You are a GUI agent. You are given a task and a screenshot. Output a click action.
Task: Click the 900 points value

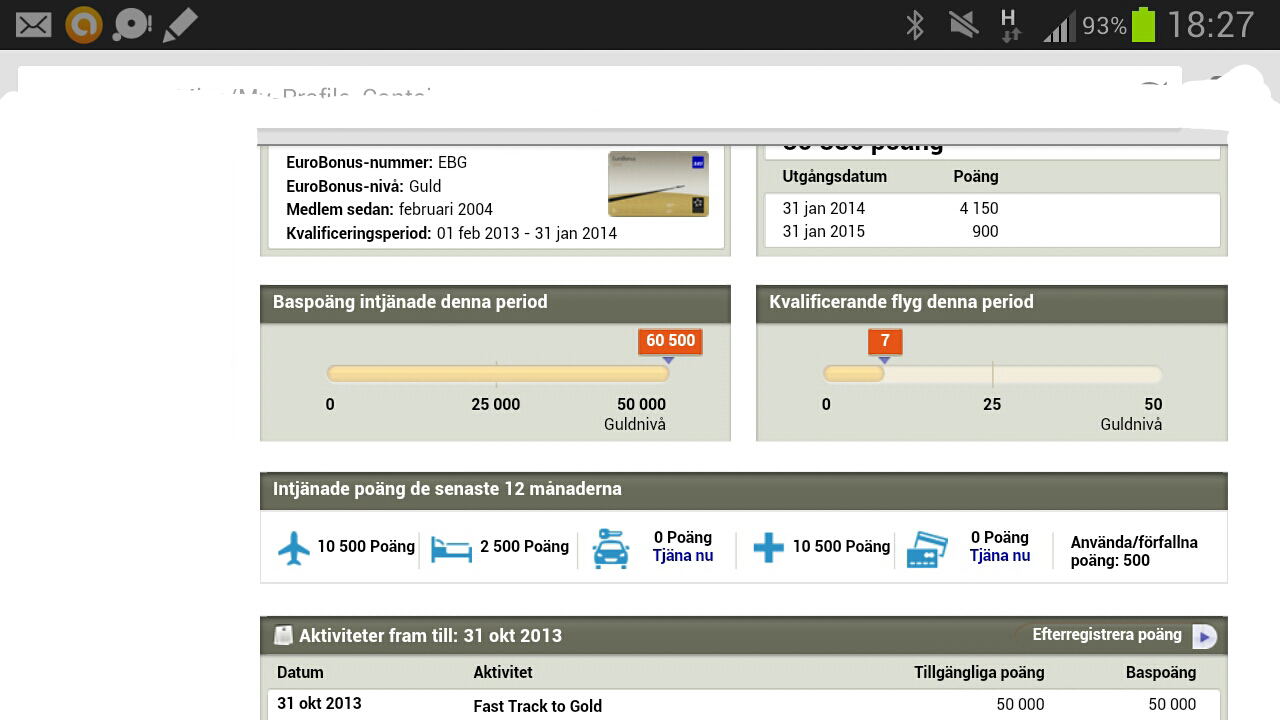[x=985, y=231]
